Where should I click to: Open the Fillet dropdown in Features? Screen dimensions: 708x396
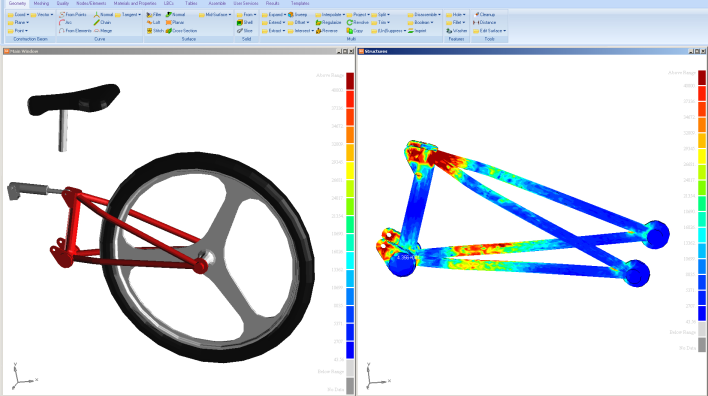(456, 22)
